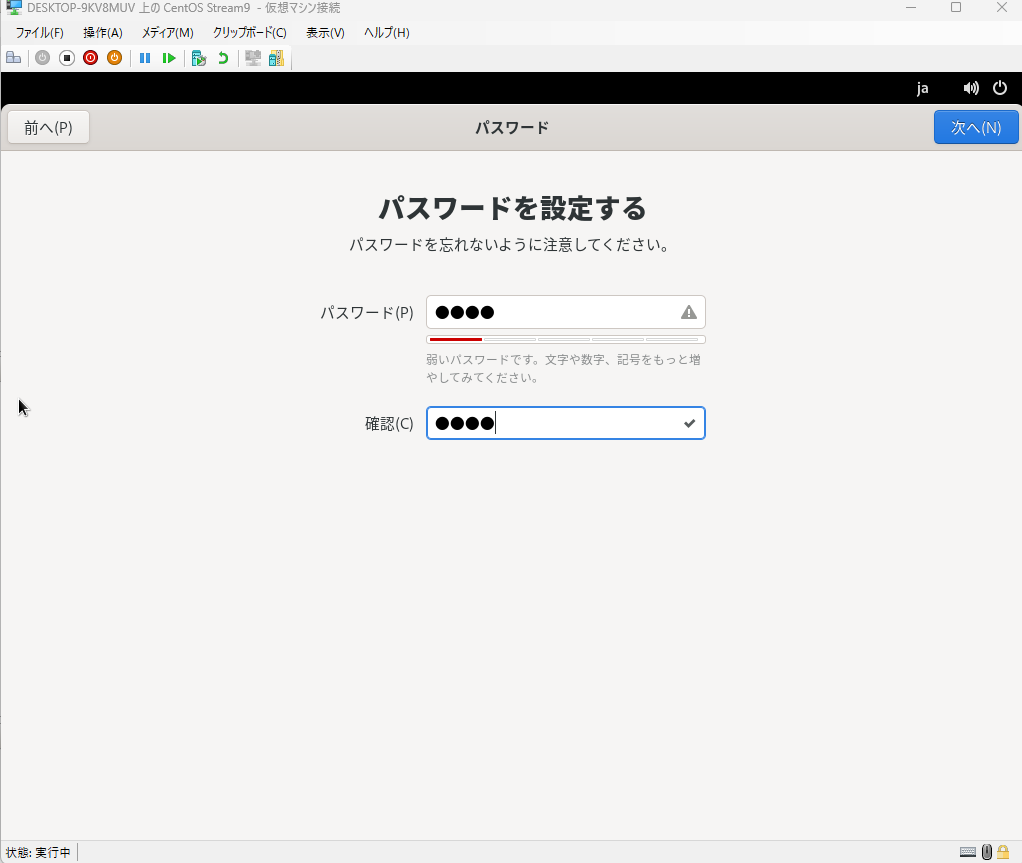Image resolution: width=1022 pixels, height=863 pixels.
Task: Go back with the 前へ(P) button
Action: (48, 127)
